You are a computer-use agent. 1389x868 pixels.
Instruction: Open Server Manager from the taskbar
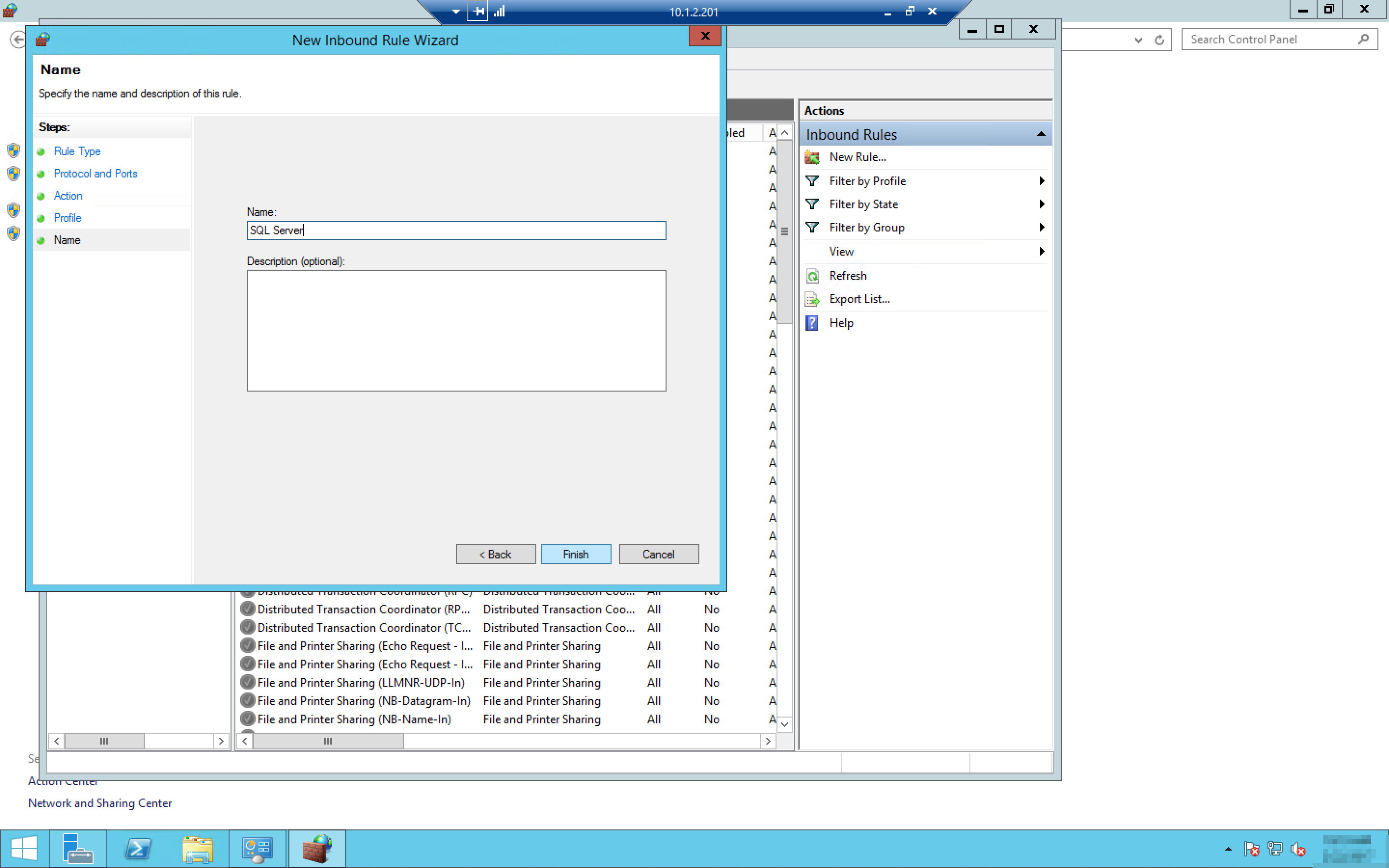(x=77, y=849)
